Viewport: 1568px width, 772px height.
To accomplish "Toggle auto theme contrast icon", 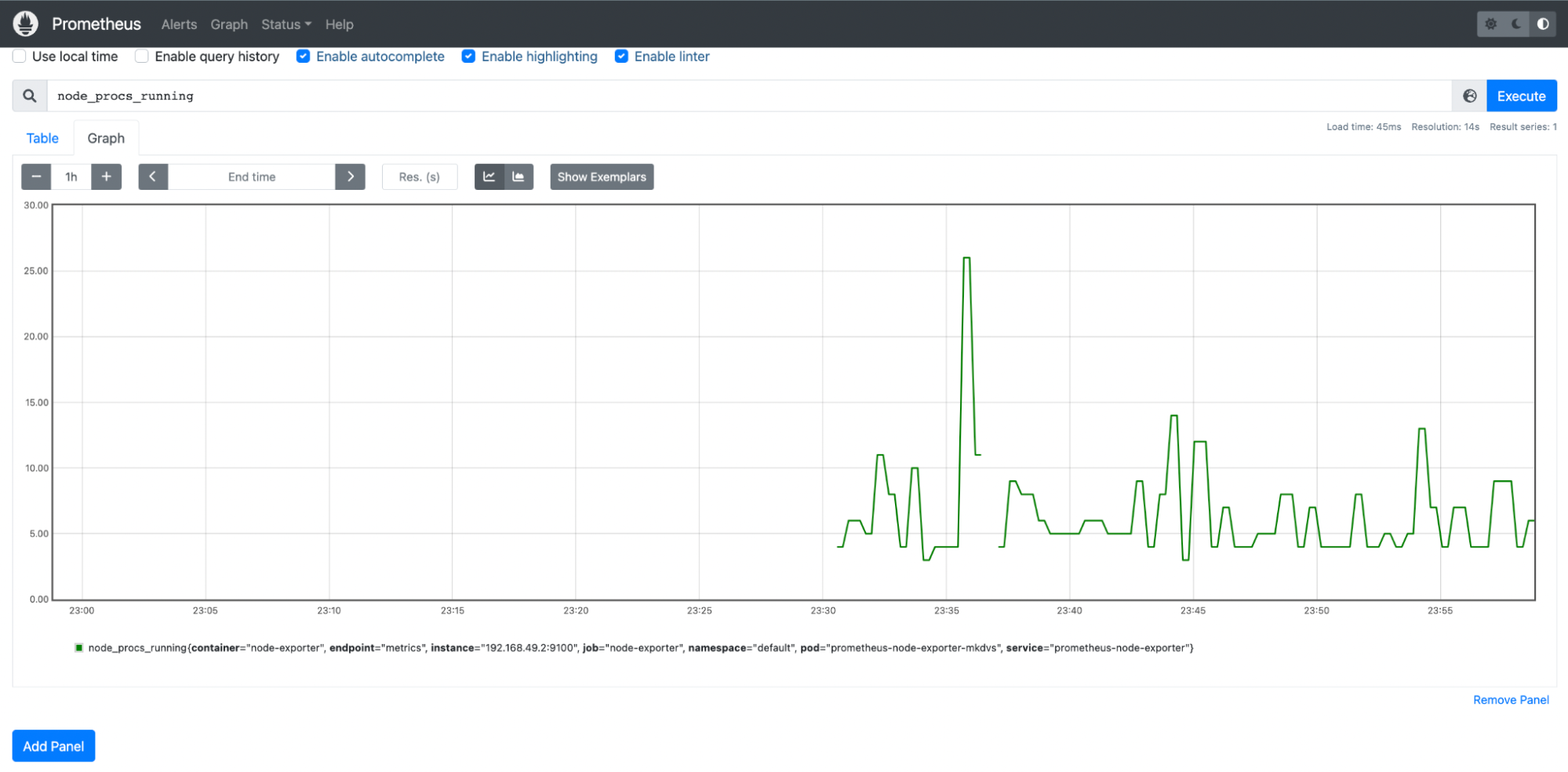I will click(1542, 24).
